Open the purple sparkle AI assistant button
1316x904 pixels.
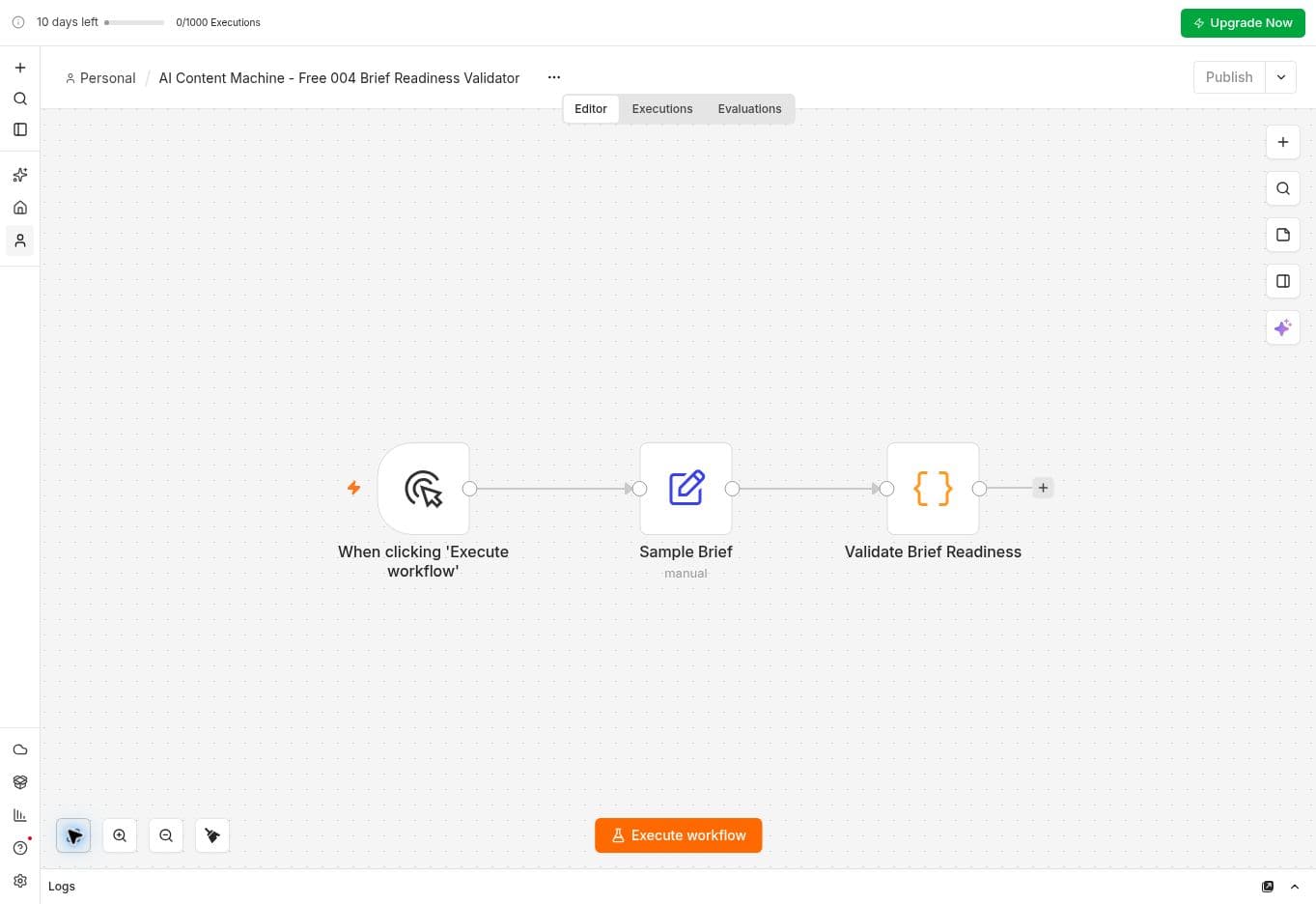pyautogui.click(x=1283, y=327)
